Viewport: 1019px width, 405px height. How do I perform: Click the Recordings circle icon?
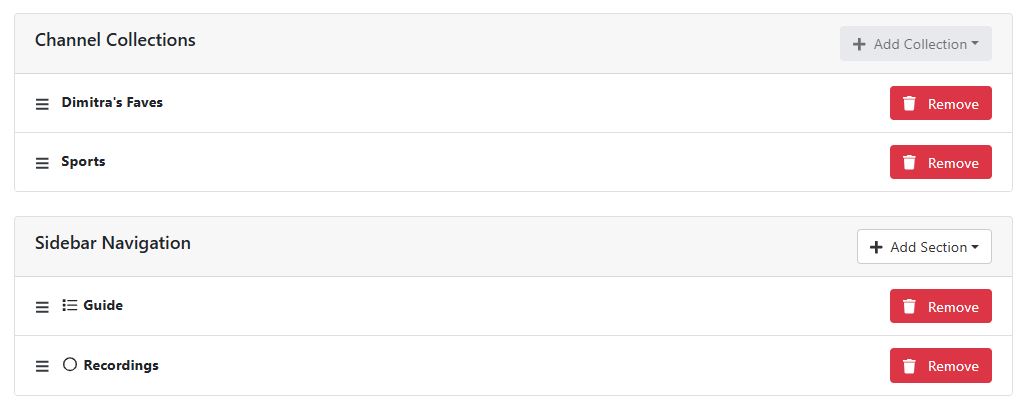[70, 365]
